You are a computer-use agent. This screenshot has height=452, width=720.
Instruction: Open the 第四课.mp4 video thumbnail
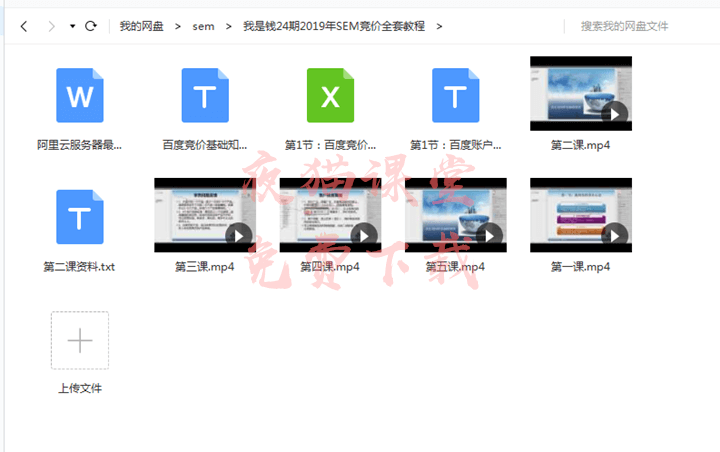331,215
